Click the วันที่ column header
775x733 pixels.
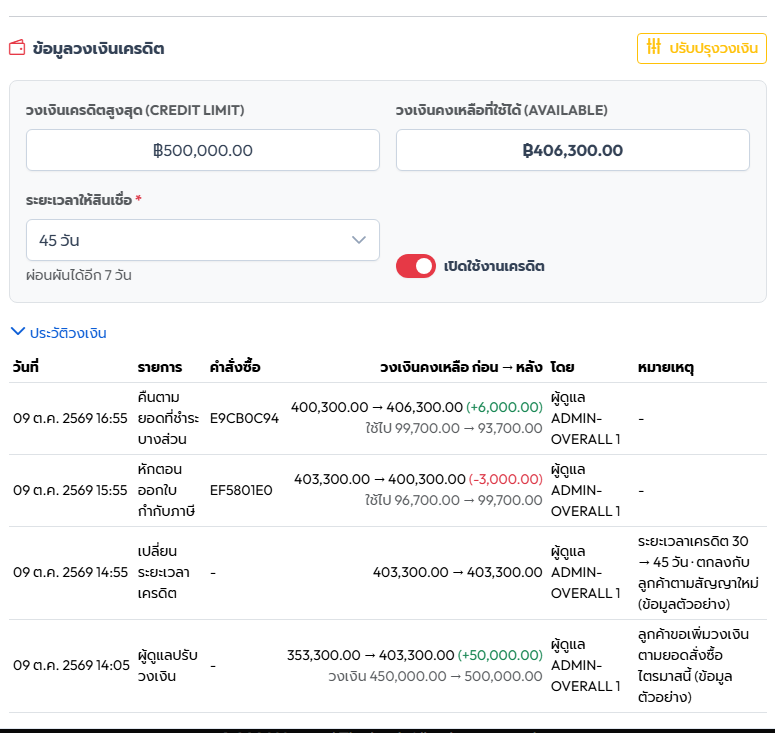coord(26,367)
